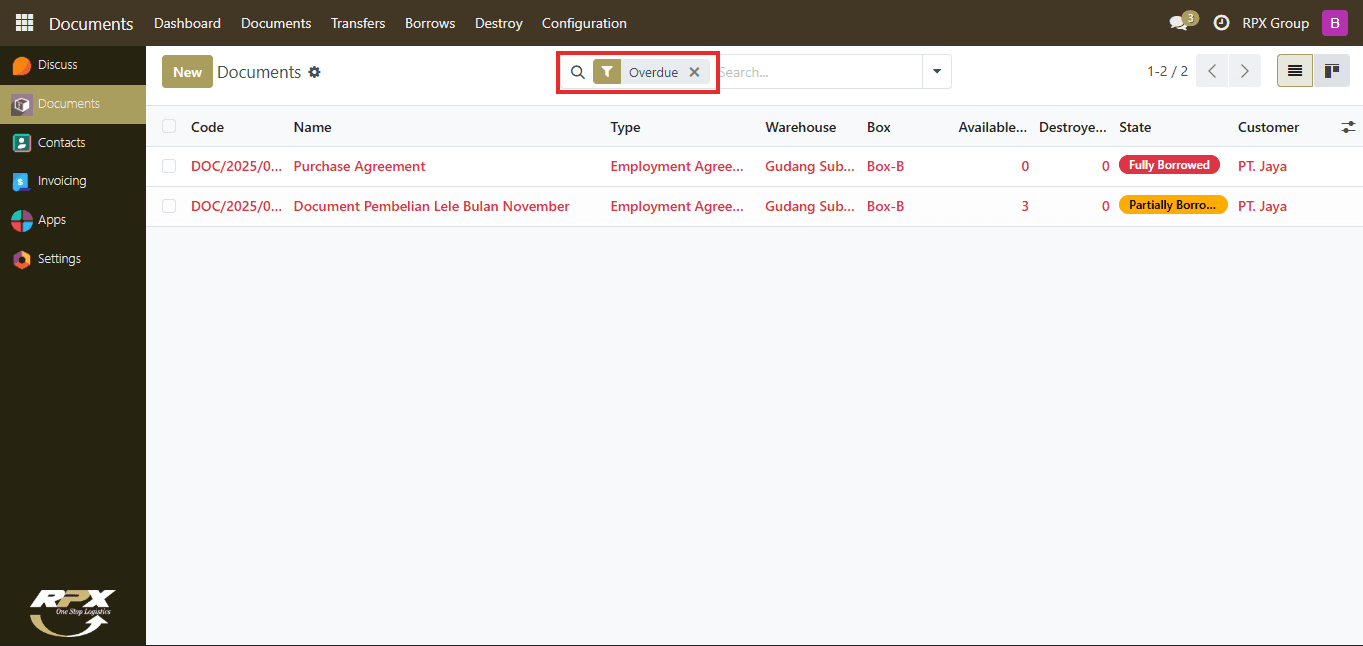This screenshot has height=646, width=1363.
Task: Open the Transfers menu
Action: pyautogui.click(x=358, y=23)
